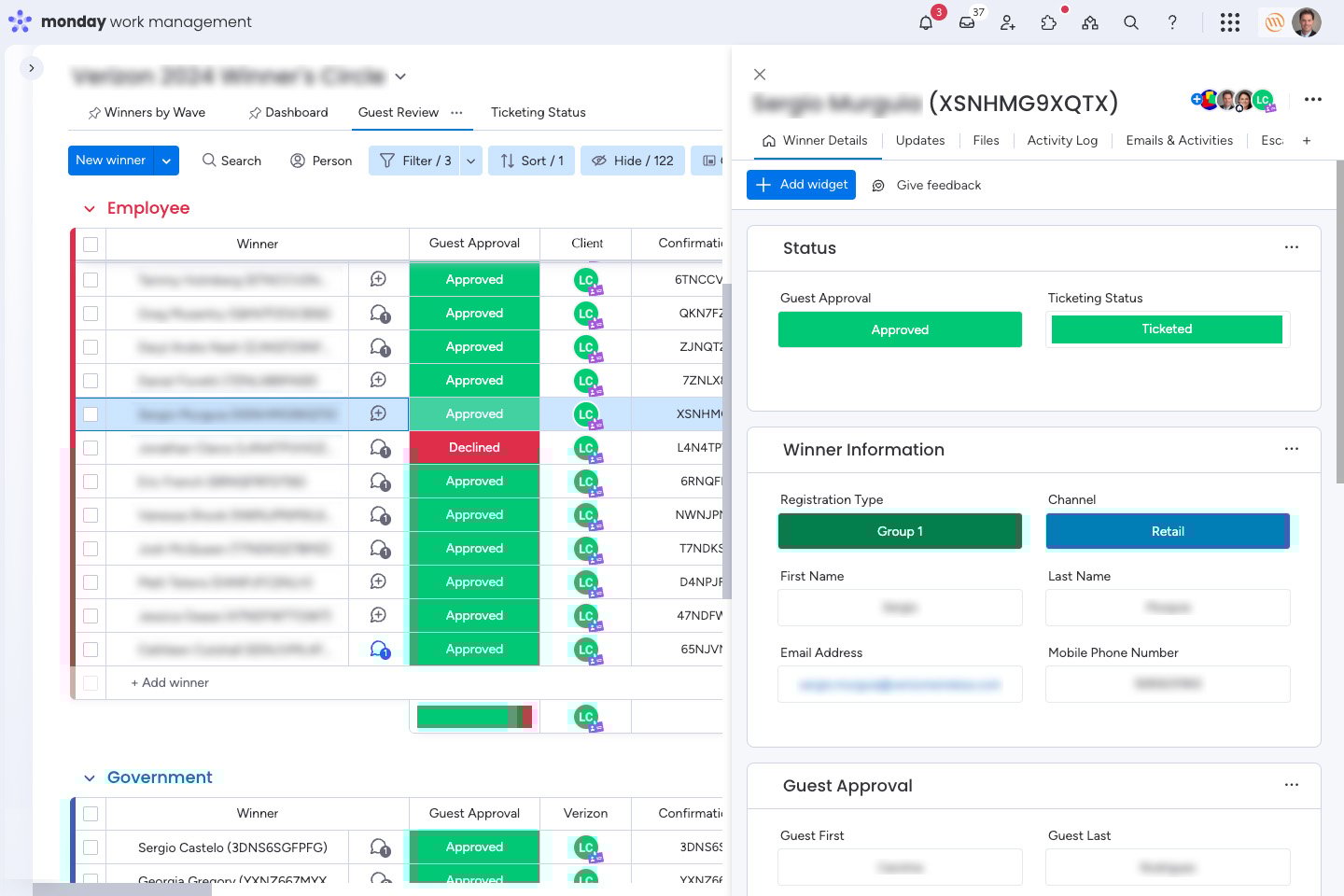
Task: Open the Filter / 3 button
Action: [415, 161]
